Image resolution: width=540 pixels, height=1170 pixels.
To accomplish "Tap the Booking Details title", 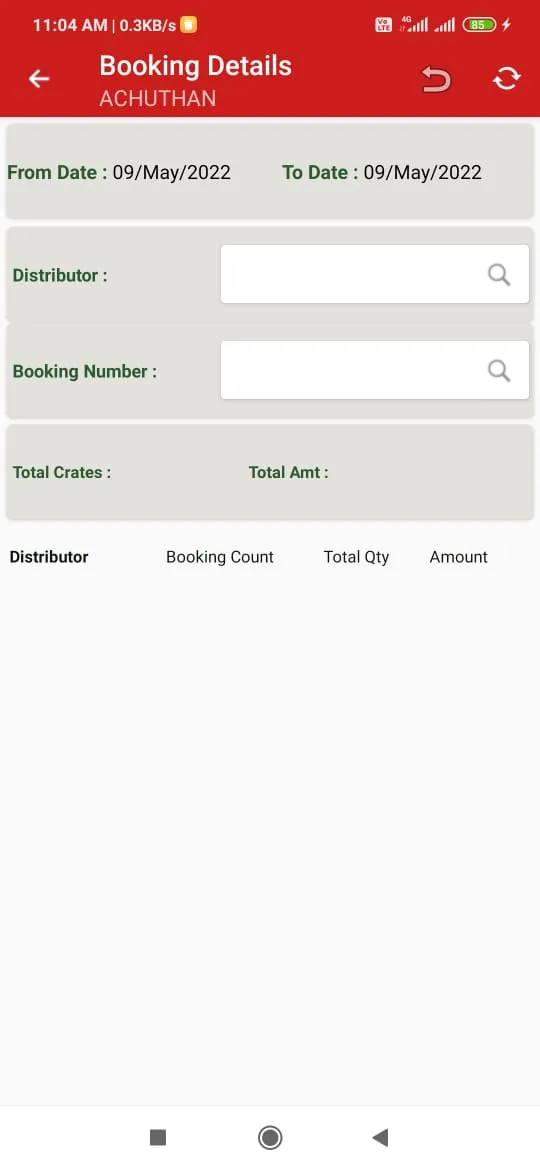I will pos(195,66).
